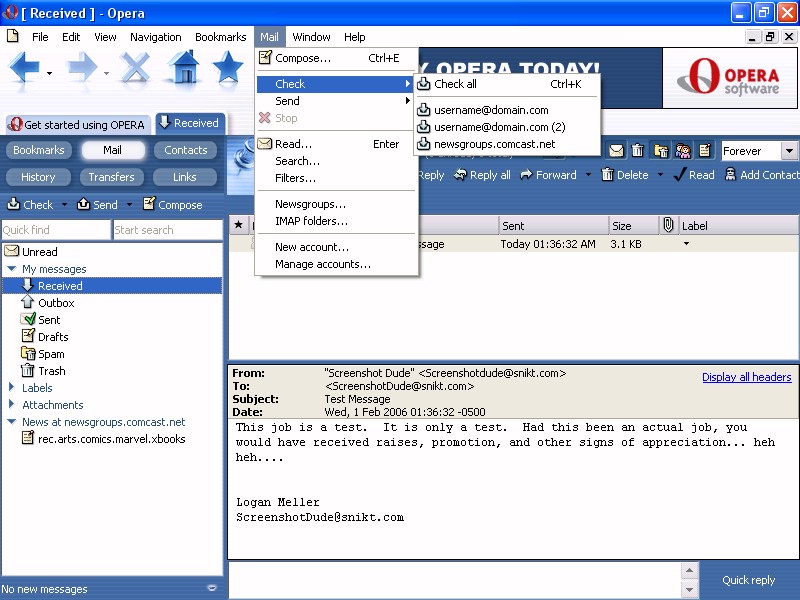The width and height of the screenshot is (800, 600).
Task: Open Back button history dropdown arrow
Action: [x=49, y=73]
